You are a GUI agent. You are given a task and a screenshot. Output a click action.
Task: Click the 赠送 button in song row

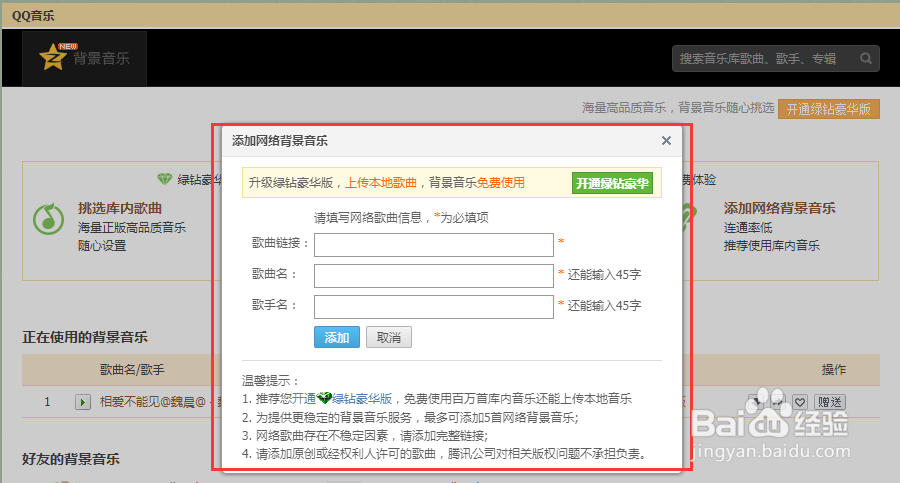click(830, 402)
